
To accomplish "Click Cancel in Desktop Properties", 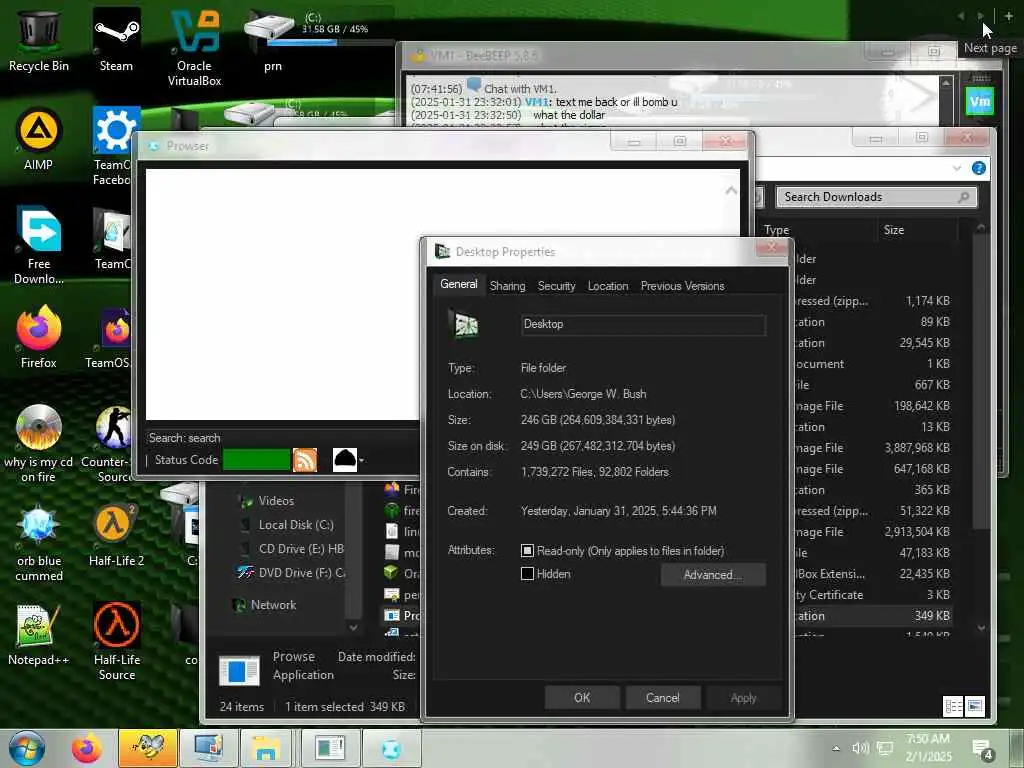I will click(x=663, y=697).
